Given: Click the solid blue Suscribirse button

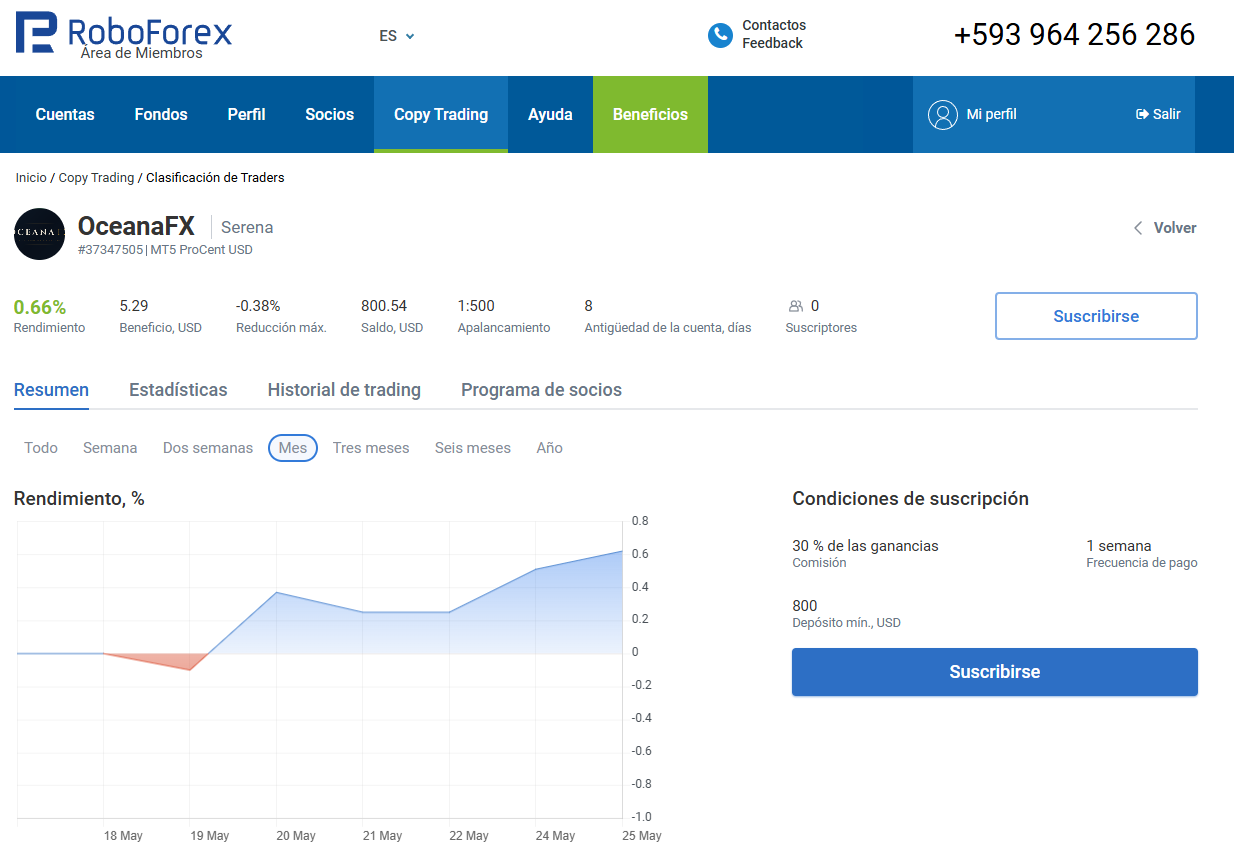Looking at the screenshot, I should tap(995, 672).
